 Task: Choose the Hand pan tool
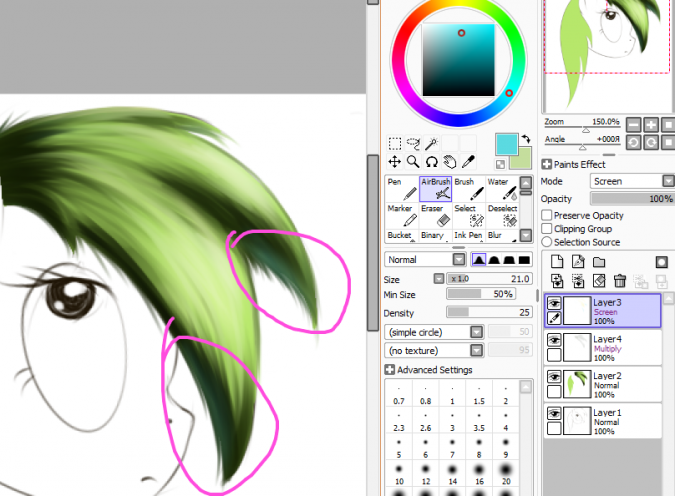coord(449,161)
